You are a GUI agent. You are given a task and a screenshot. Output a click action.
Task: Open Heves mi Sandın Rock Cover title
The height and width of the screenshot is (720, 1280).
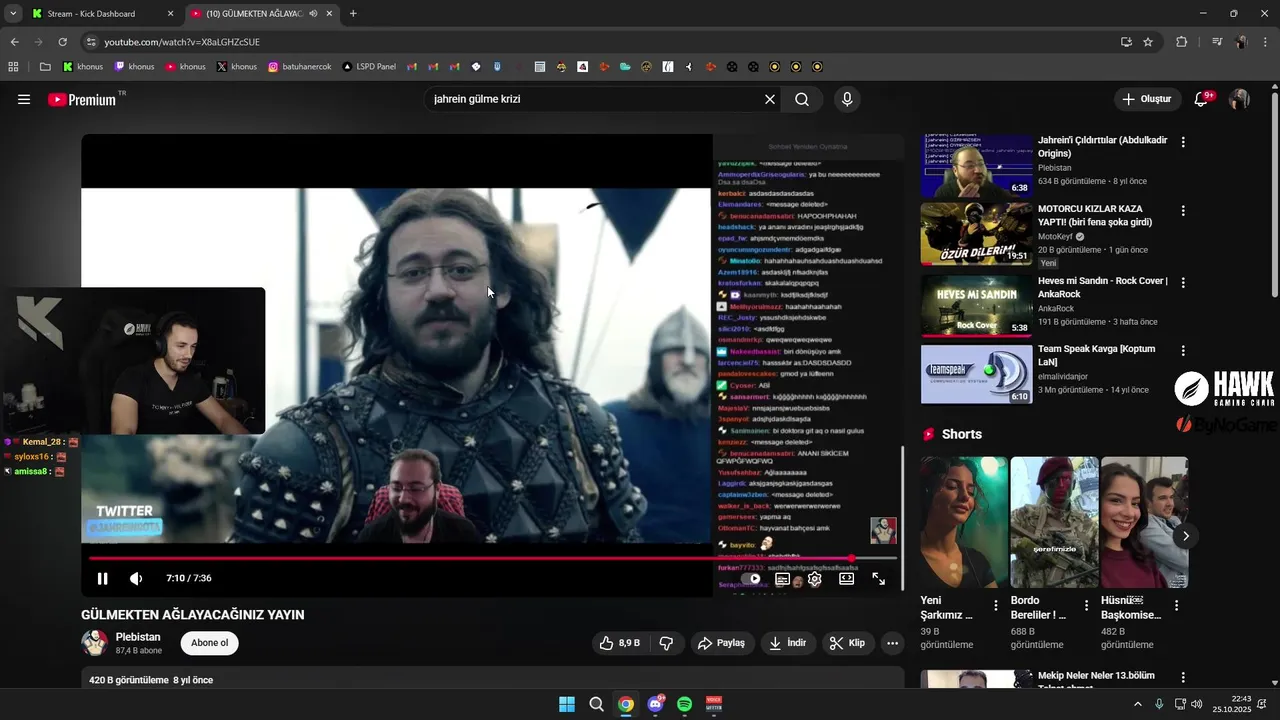click(x=1102, y=288)
